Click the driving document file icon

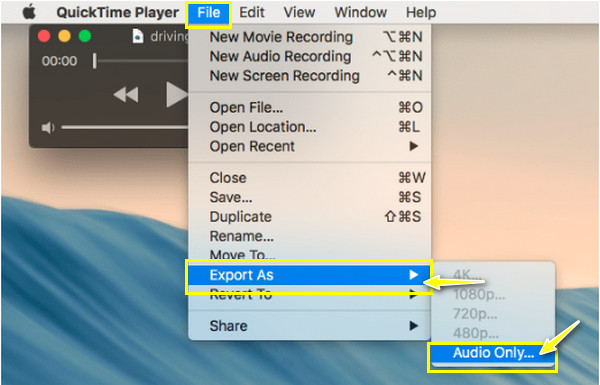coord(138,36)
